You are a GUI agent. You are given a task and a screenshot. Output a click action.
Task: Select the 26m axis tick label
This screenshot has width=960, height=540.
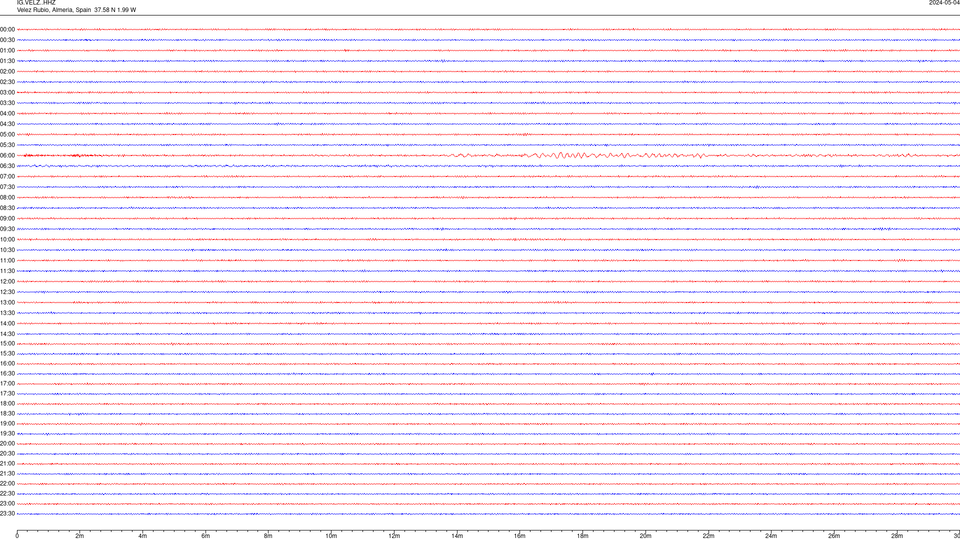click(834, 536)
